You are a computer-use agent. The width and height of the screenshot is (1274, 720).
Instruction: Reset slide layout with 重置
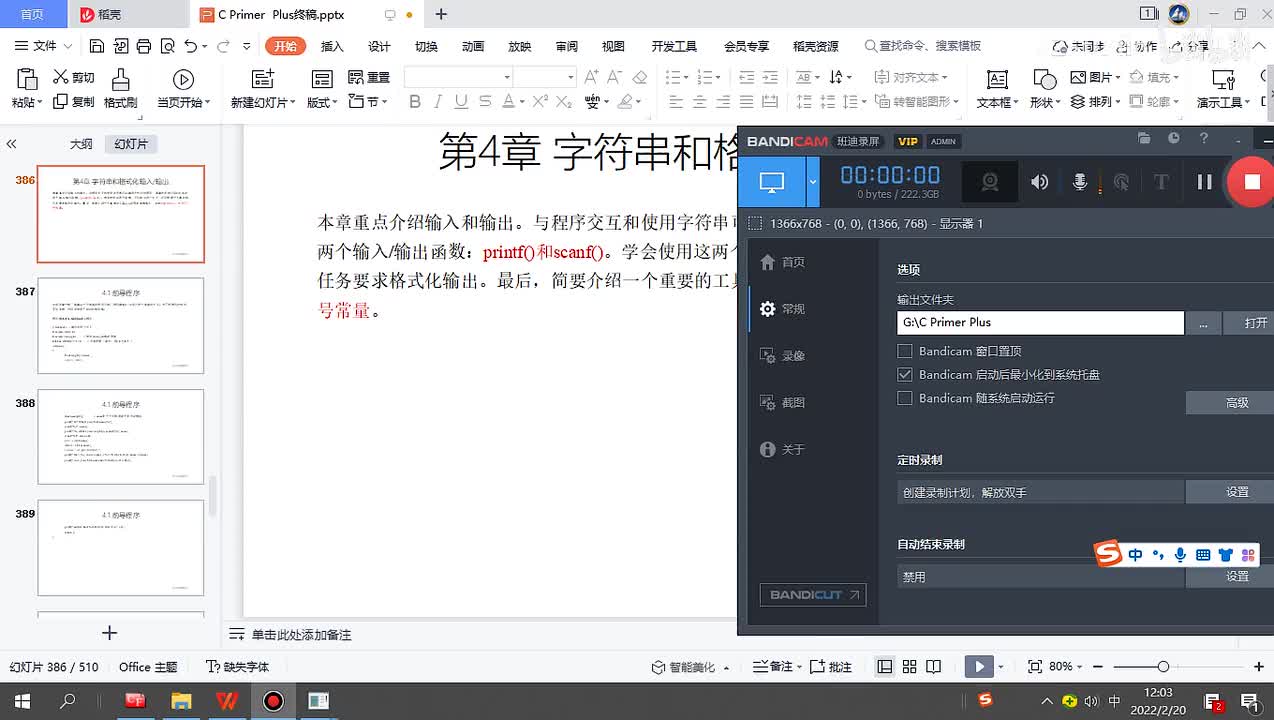pos(369,77)
